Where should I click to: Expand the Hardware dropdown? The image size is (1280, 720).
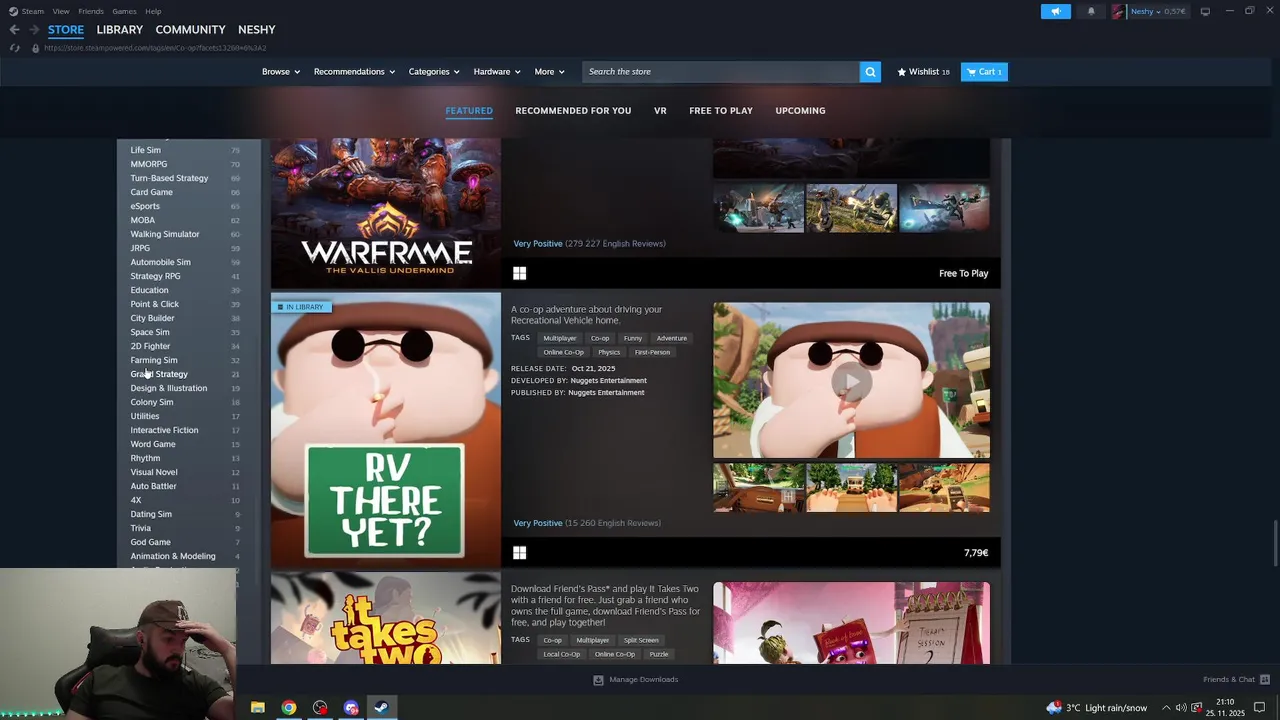497,72
